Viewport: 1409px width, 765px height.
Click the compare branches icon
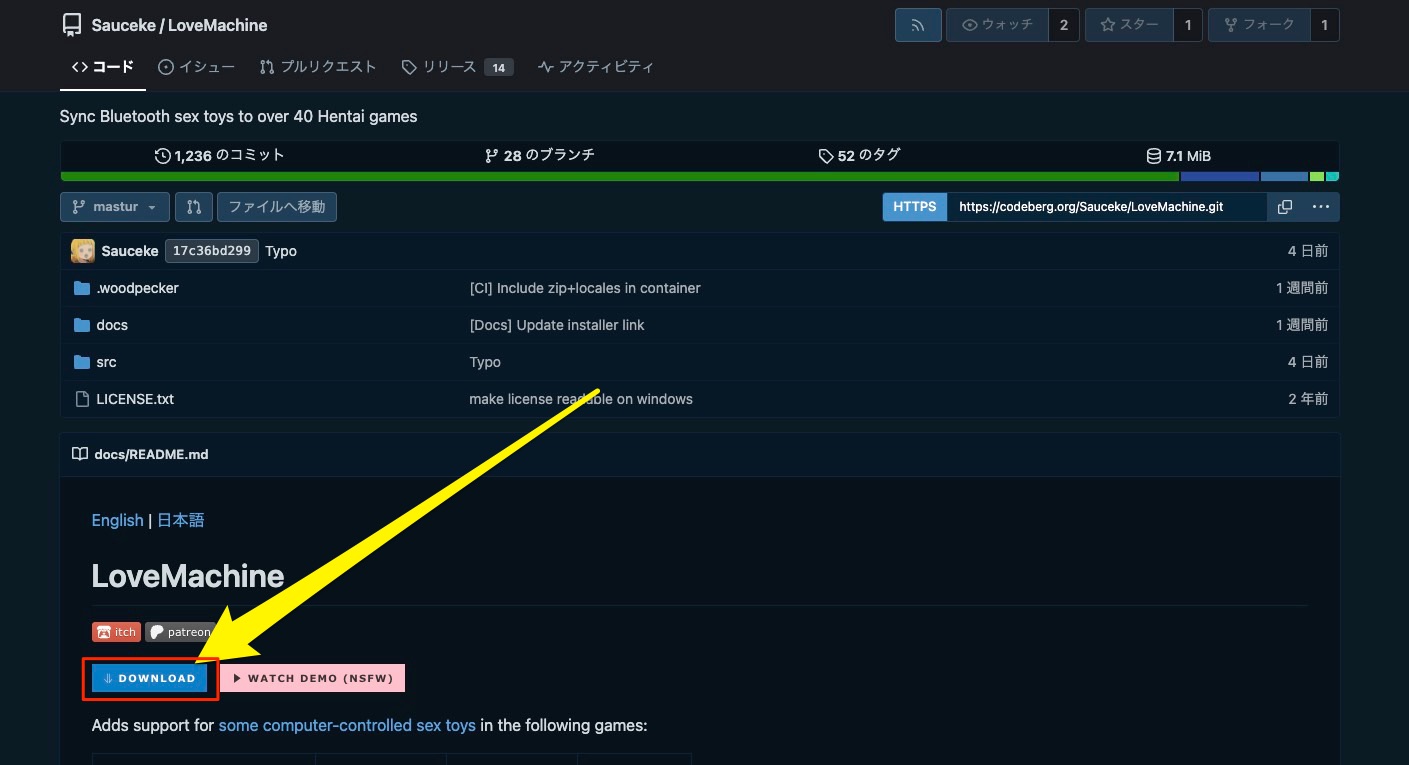pyautogui.click(x=193, y=207)
